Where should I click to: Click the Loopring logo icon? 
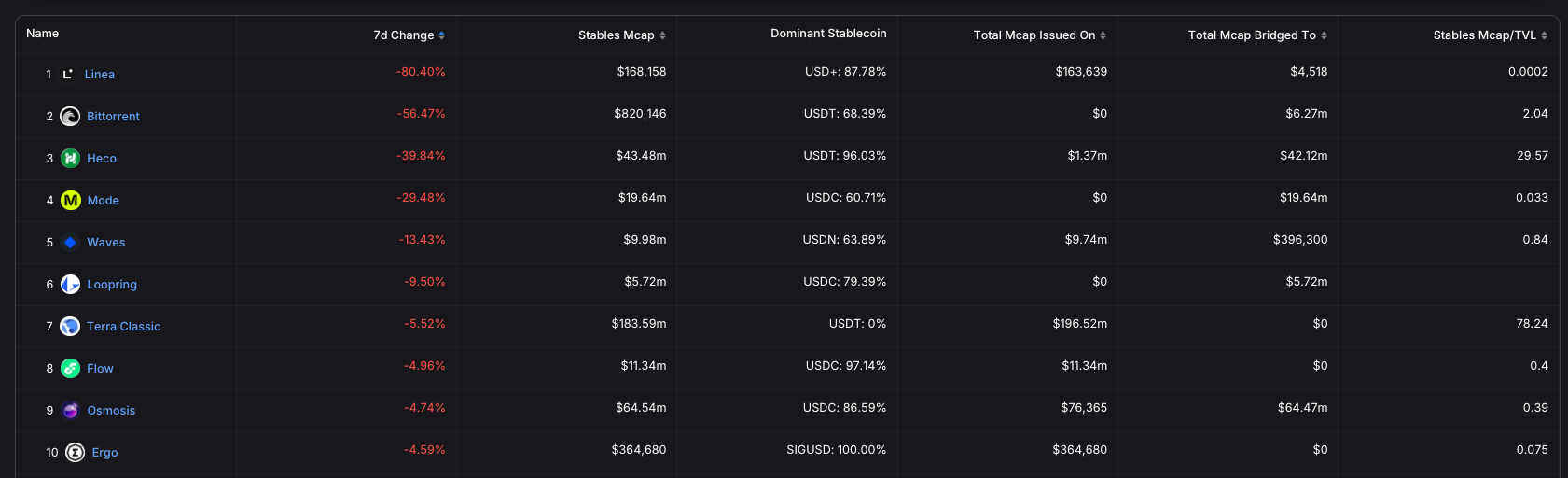(x=70, y=285)
